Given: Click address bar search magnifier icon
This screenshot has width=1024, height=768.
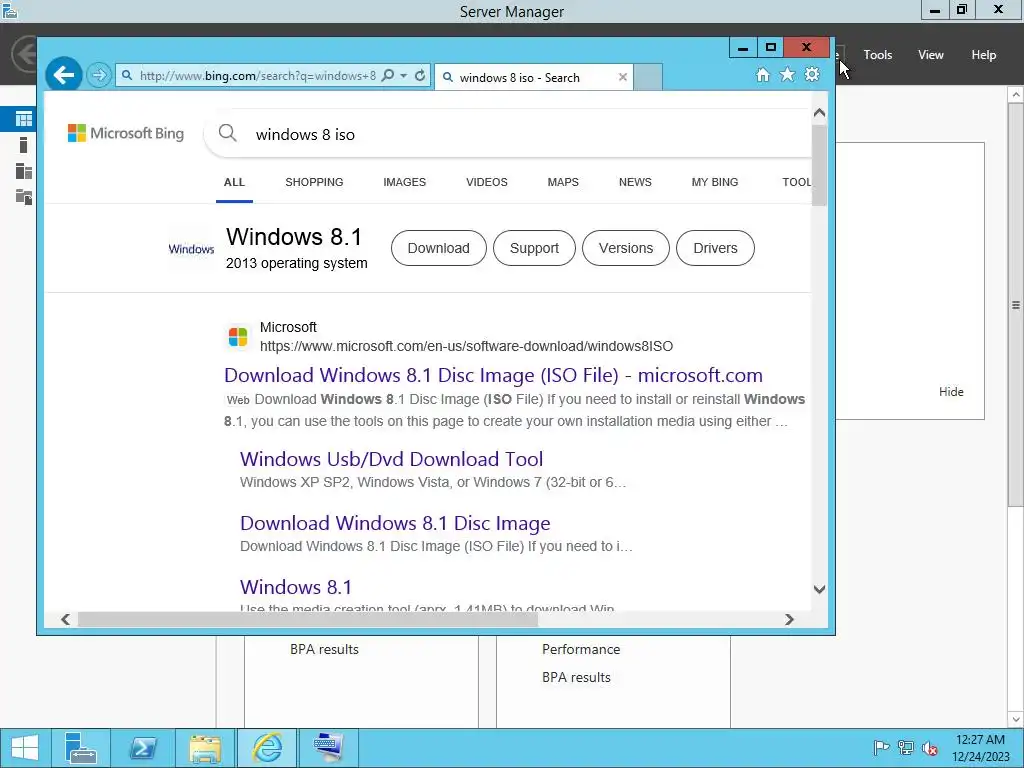Looking at the screenshot, I should click(x=387, y=76).
